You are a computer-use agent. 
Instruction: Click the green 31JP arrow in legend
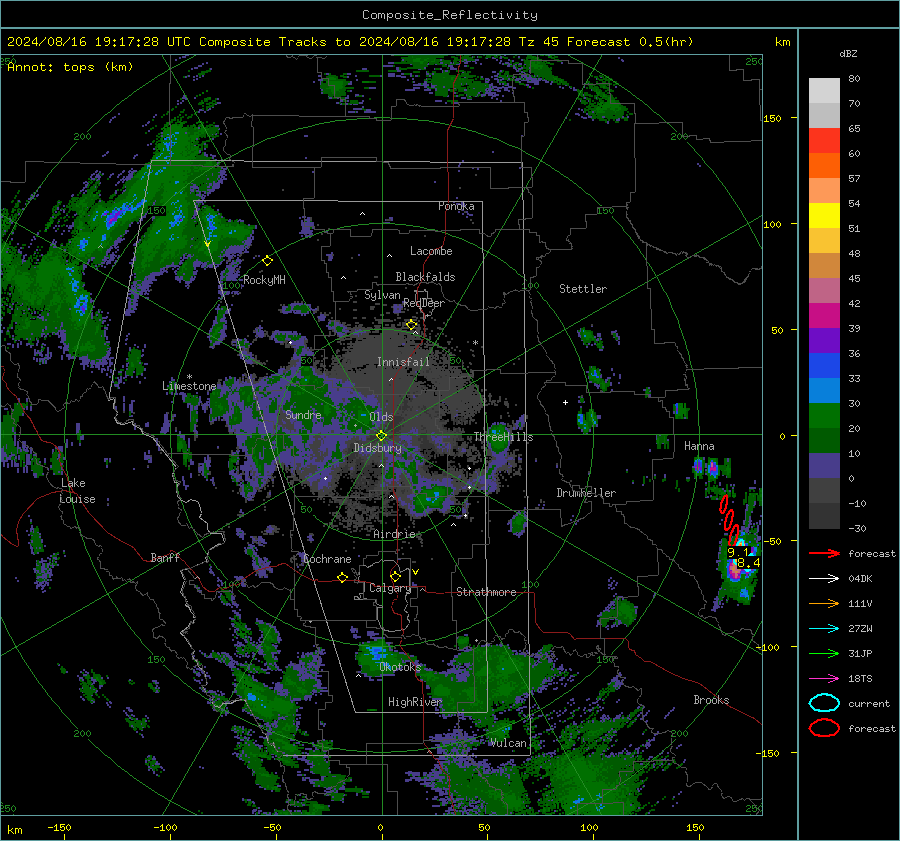tap(824, 653)
